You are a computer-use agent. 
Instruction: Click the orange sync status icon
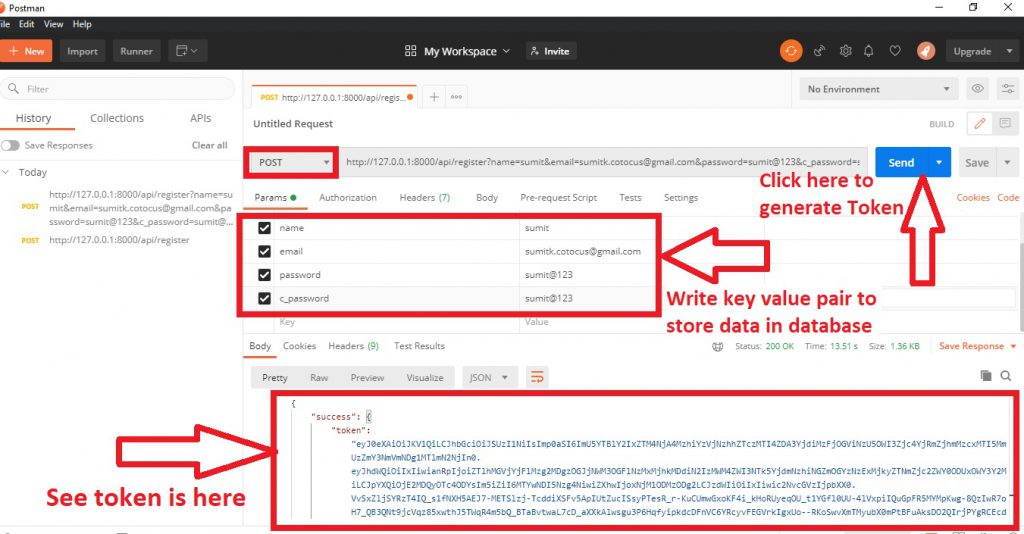[791, 51]
